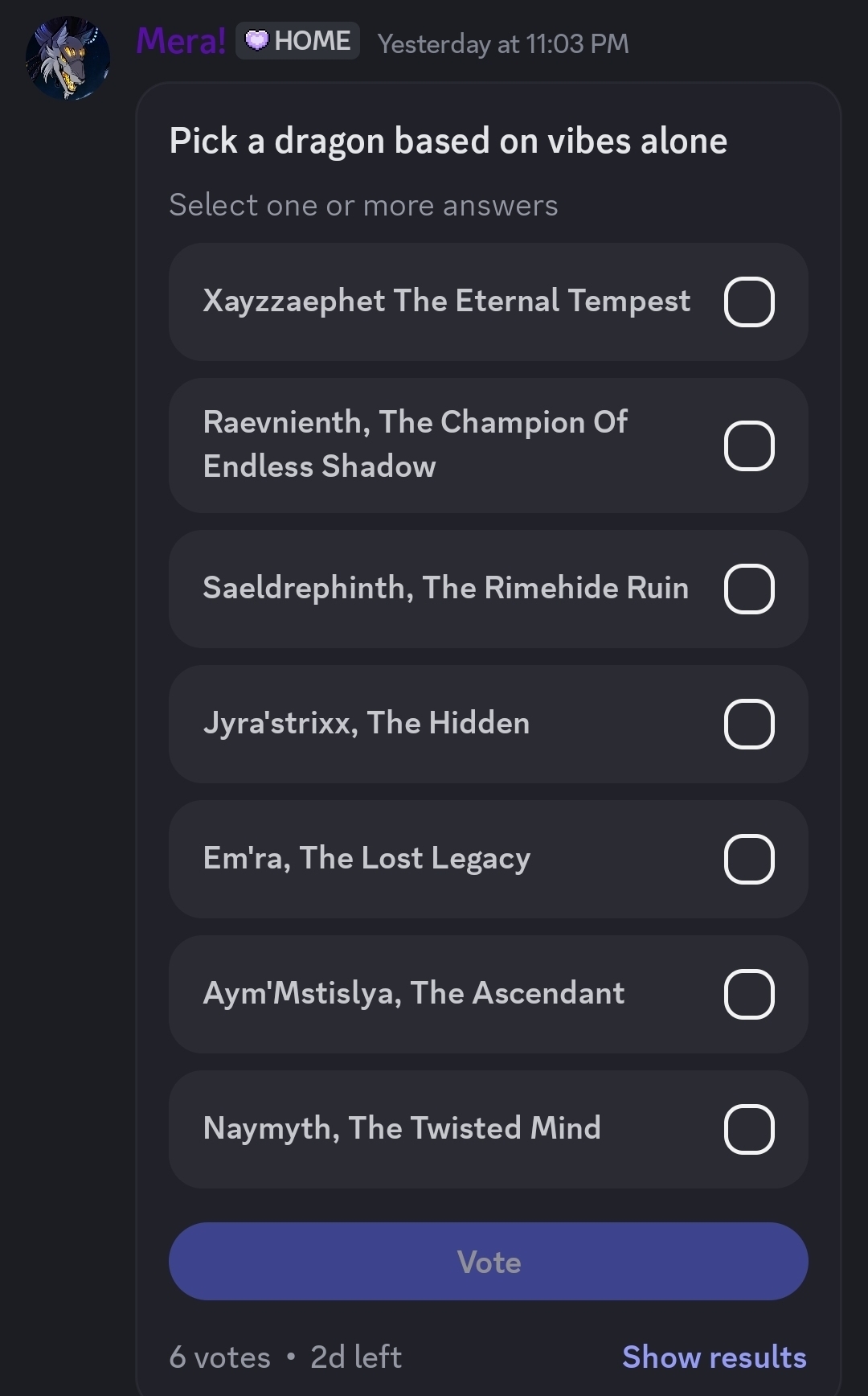The image size is (868, 1396).
Task: Click the 6 votes count
Action: point(219,1357)
